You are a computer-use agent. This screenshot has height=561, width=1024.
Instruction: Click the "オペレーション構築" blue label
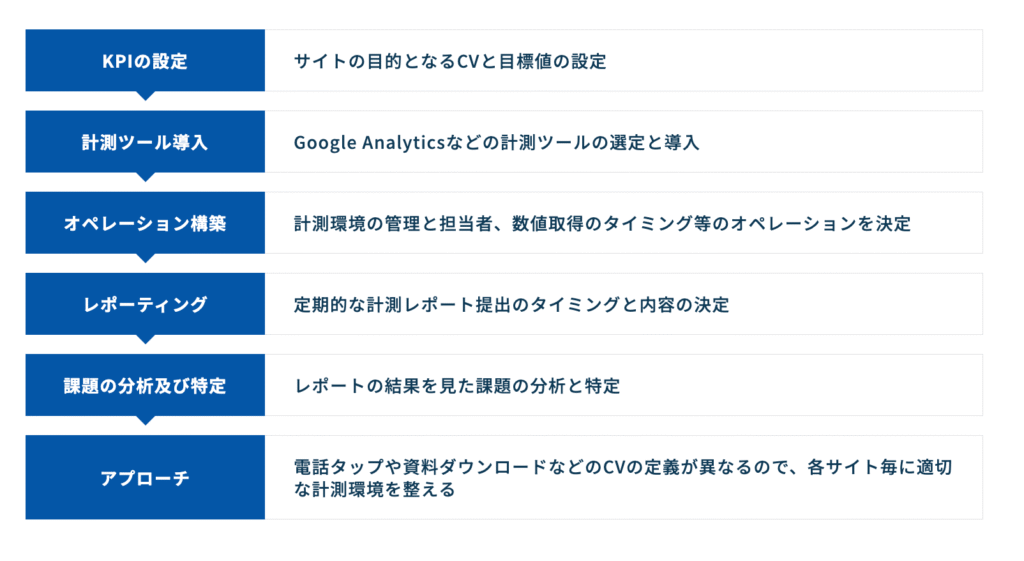pyautogui.click(x=145, y=223)
